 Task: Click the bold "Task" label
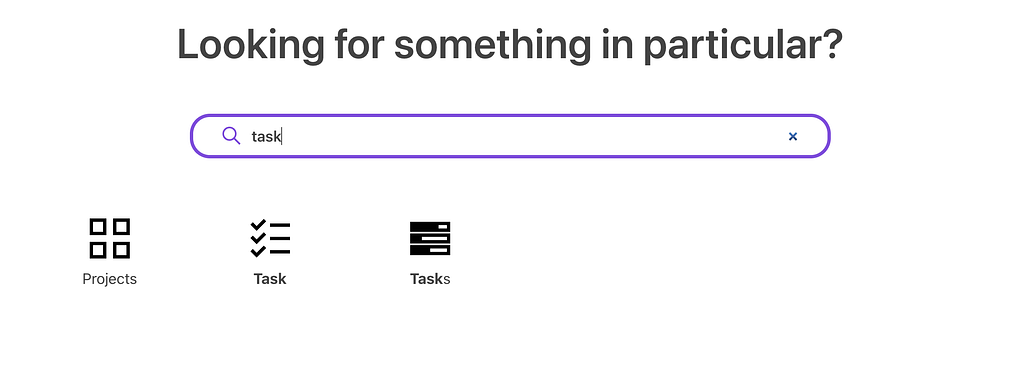pos(270,279)
